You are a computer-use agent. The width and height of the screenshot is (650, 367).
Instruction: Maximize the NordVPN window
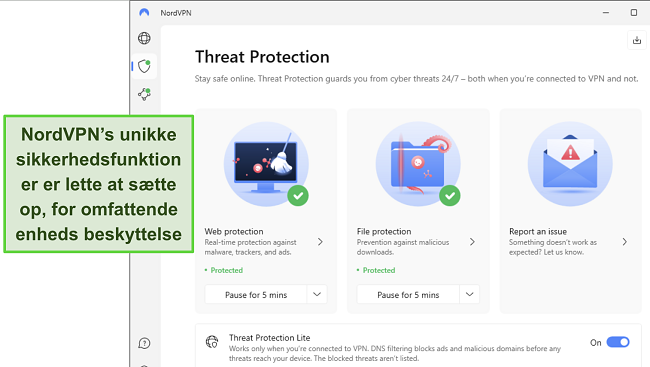point(634,13)
